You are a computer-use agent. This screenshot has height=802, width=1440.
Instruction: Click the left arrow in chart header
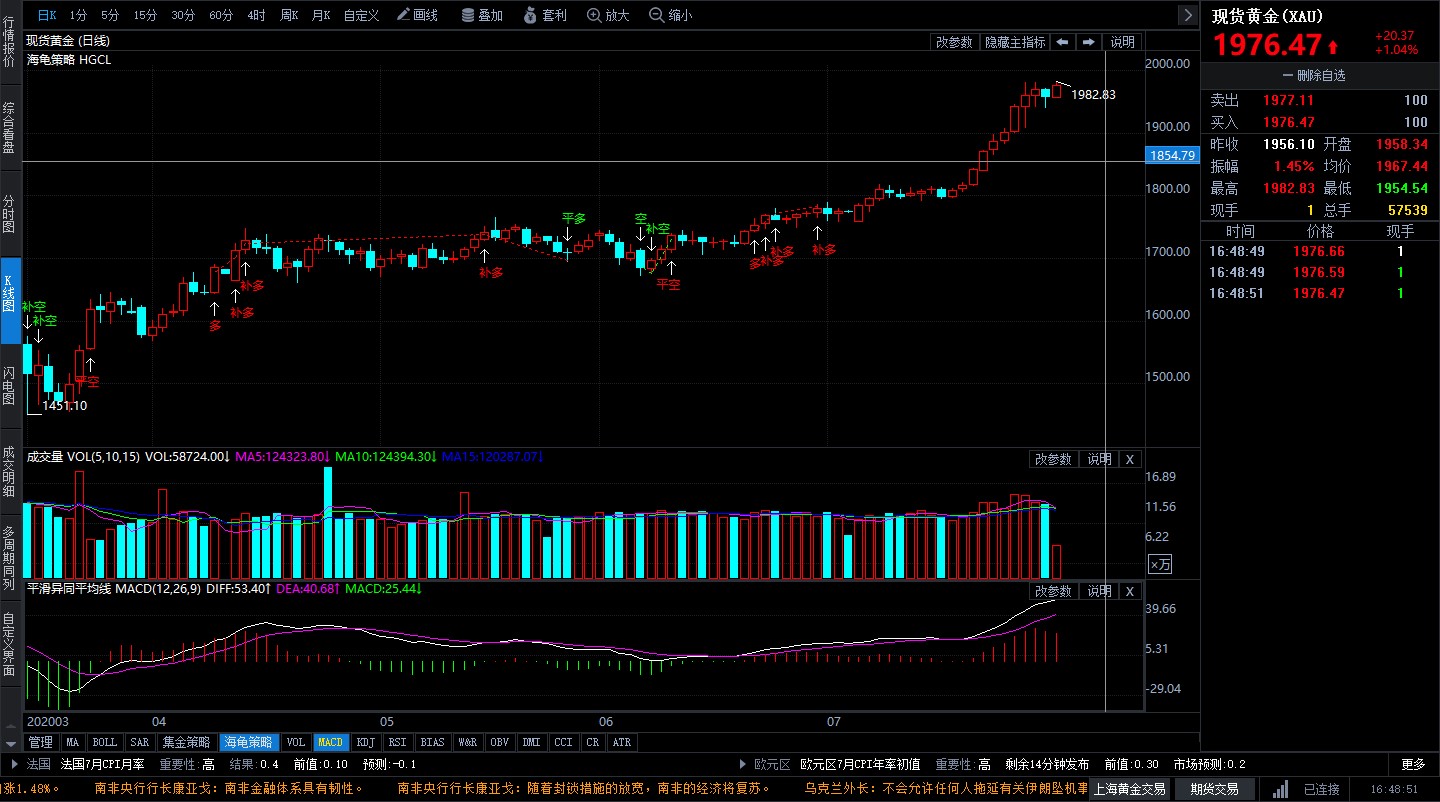click(x=1062, y=42)
